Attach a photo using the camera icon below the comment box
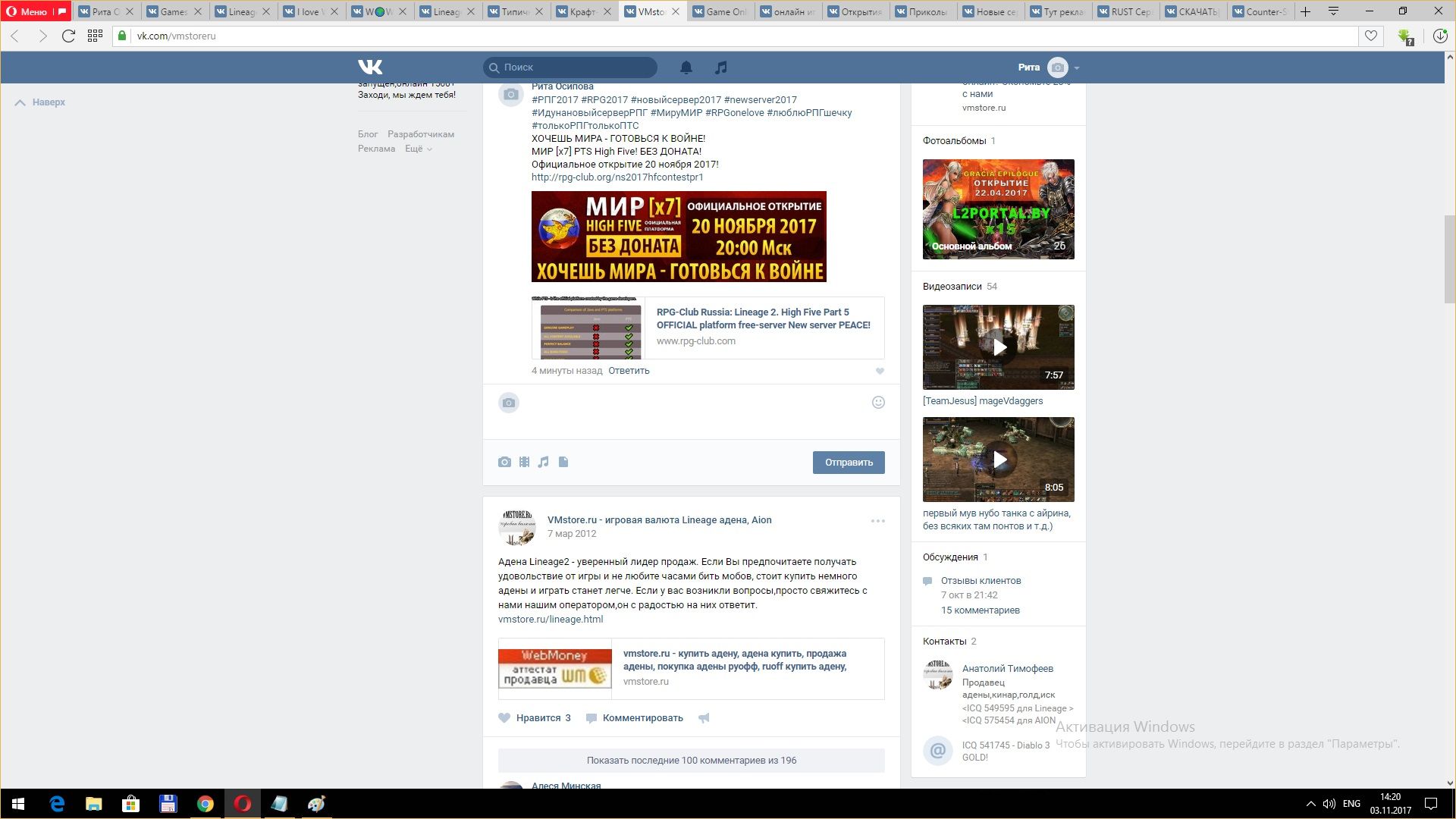The image size is (1456, 819). click(x=504, y=462)
